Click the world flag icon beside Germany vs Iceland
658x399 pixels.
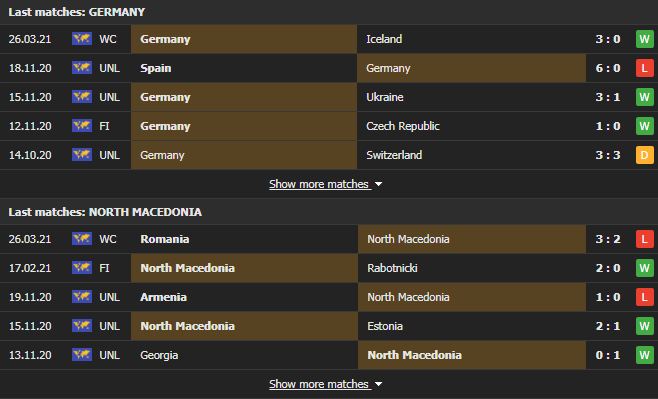point(82,39)
